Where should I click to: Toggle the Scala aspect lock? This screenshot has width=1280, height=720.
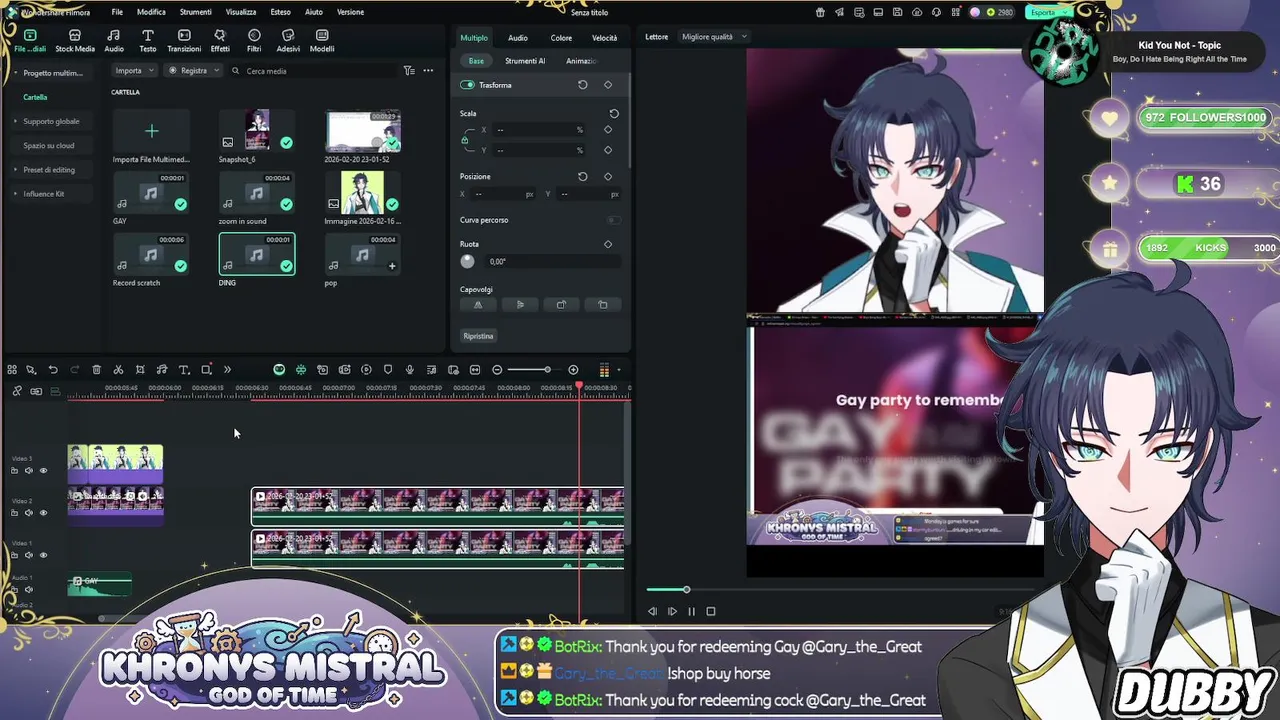(x=464, y=140)
